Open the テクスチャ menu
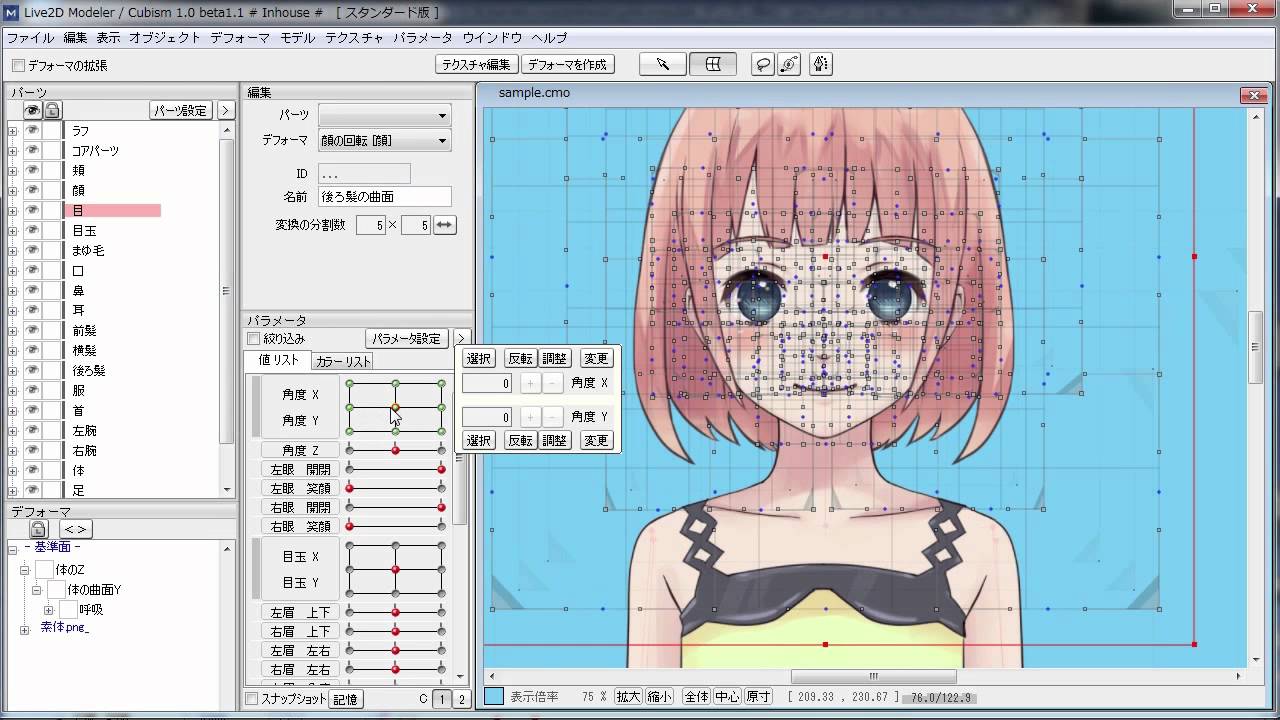The height and width of the screenshot is (720, 1280). pos(354,38)
